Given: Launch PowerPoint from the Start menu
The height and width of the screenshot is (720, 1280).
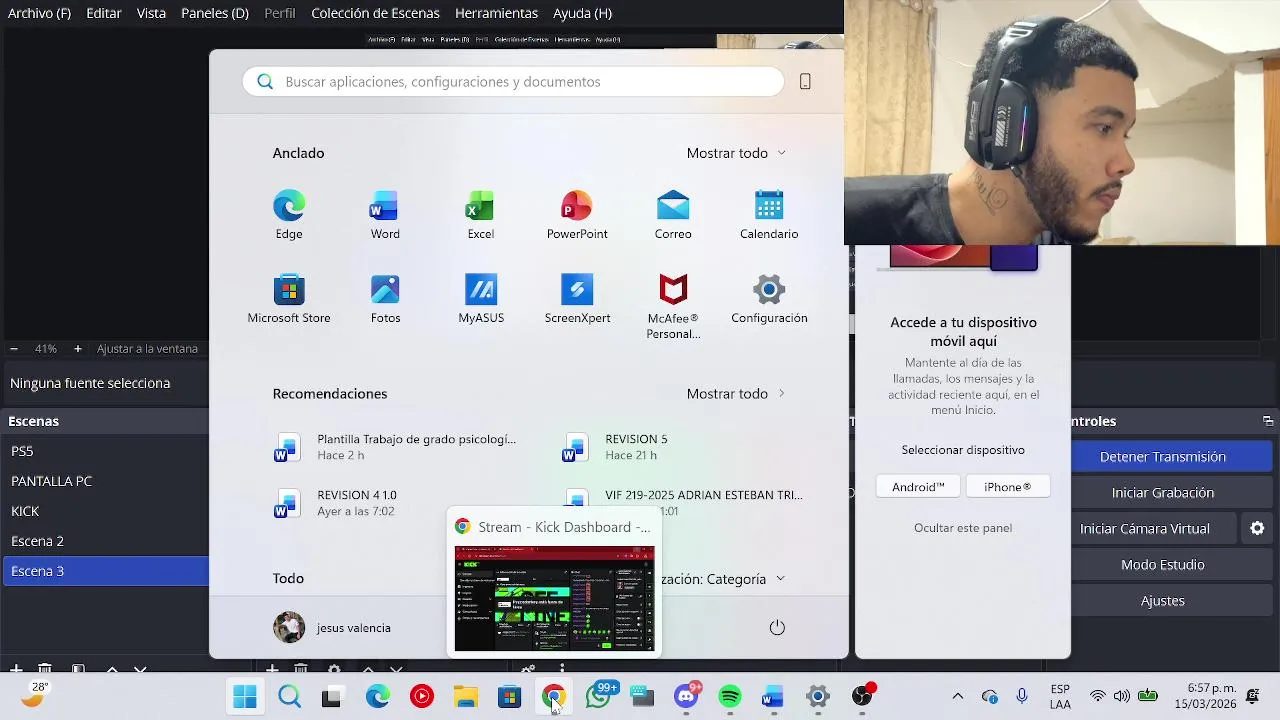Looking at the screenshot, I should coord(577,215).
